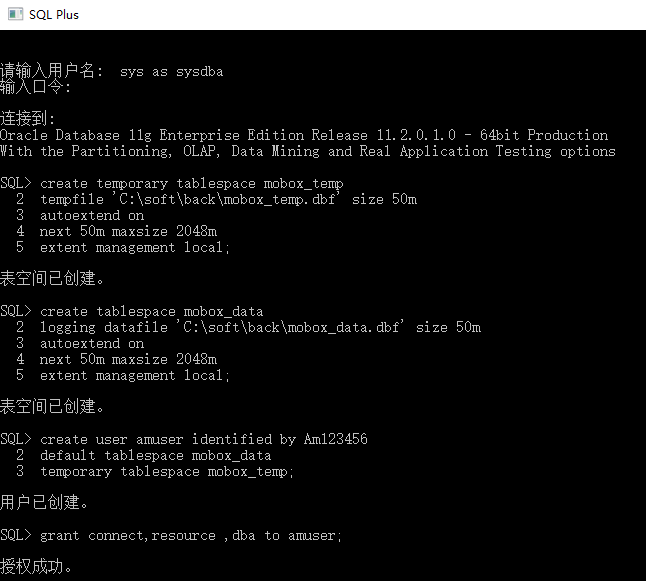Screen dimensions: 646x581
Task: Click the Oracle Database 11g Enterprise Edition line
Action: [304, 135]
